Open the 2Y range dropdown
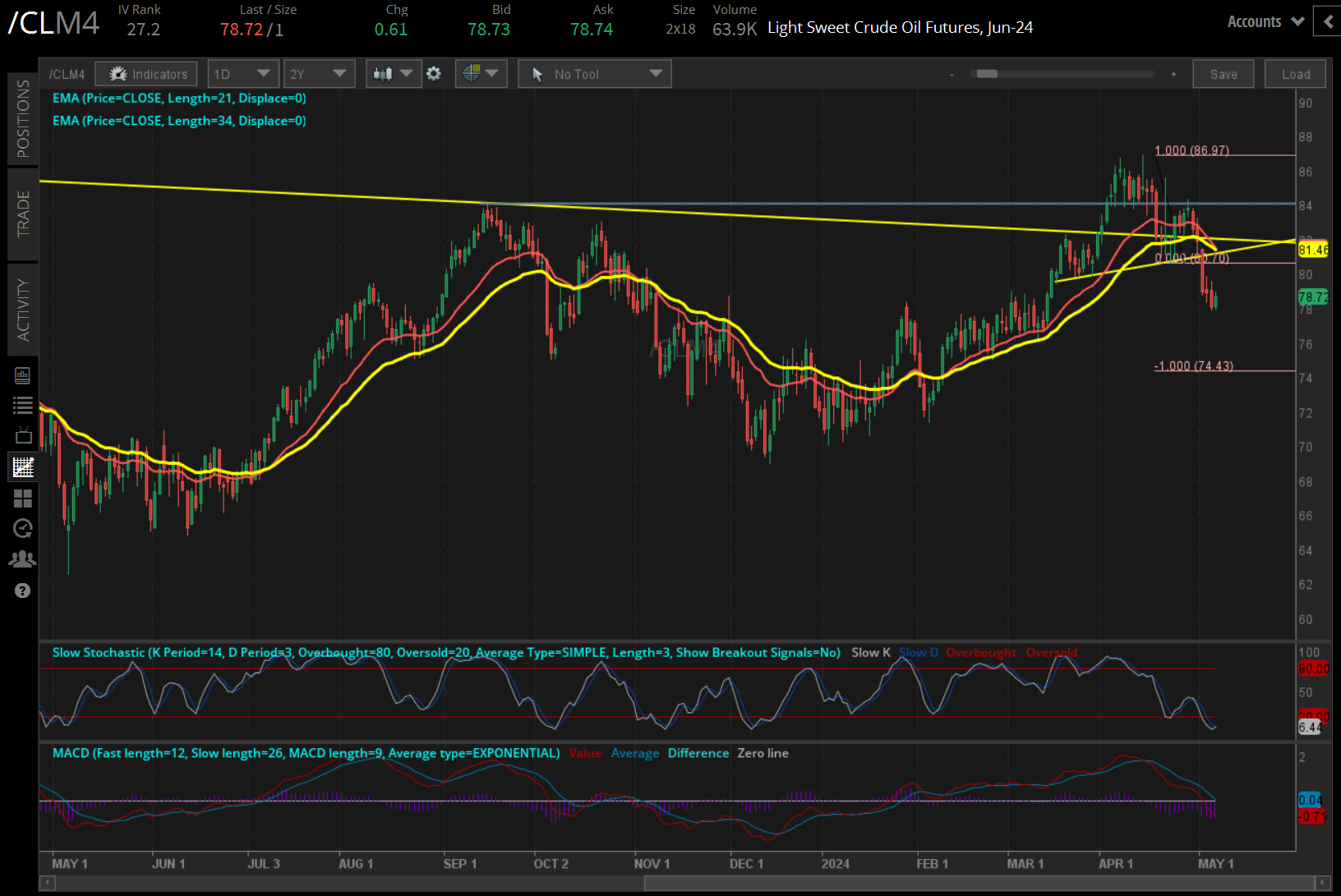This screenshot has width=1341, height=896. pyautogui.click(x=319, y=73)
